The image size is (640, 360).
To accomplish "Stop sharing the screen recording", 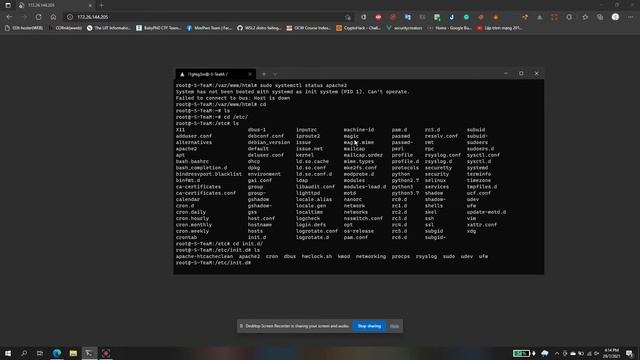I will 369,326.
